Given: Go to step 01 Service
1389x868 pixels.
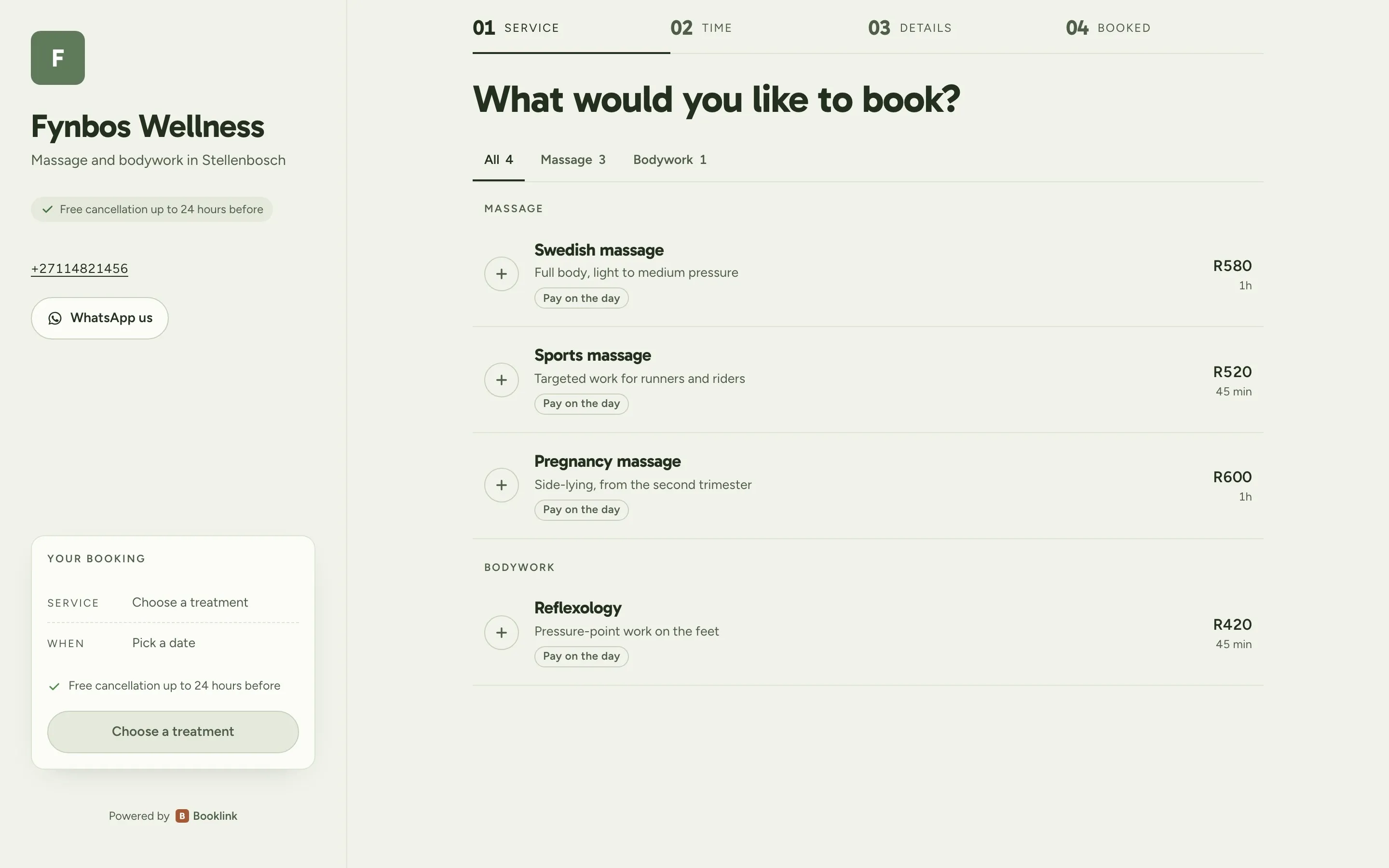Looking at the screenshot, I should point(571,27).
